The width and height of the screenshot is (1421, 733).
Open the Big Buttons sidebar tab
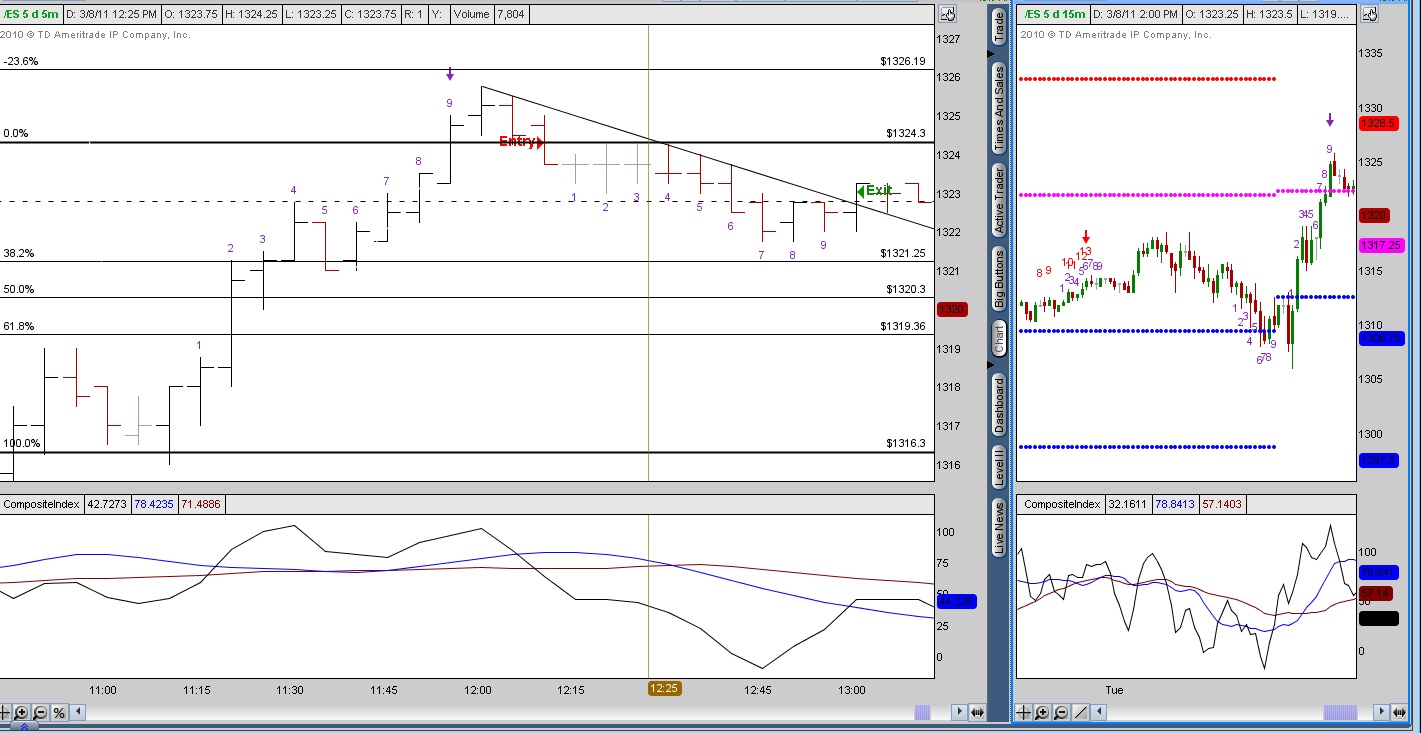tap(999, 279)
